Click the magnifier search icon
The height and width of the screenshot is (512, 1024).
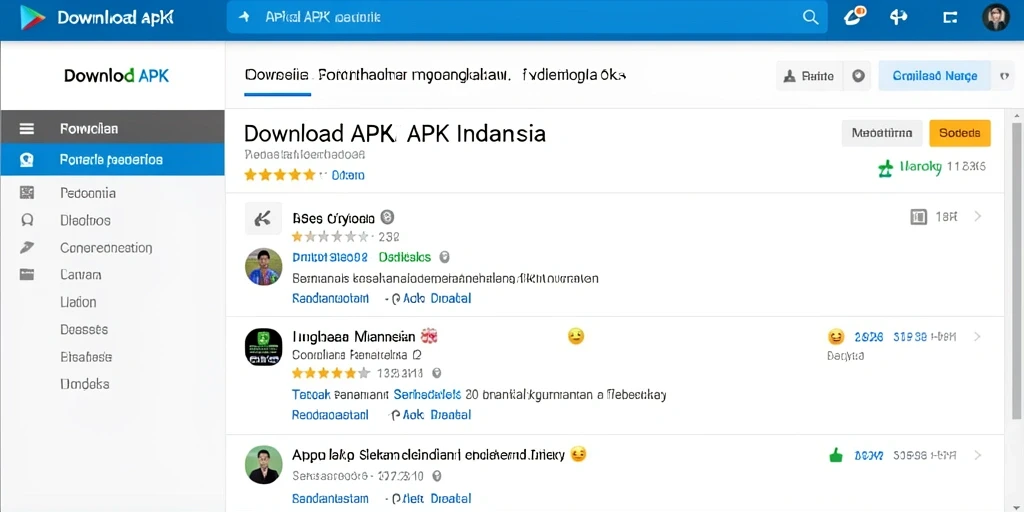click(810, 18)
